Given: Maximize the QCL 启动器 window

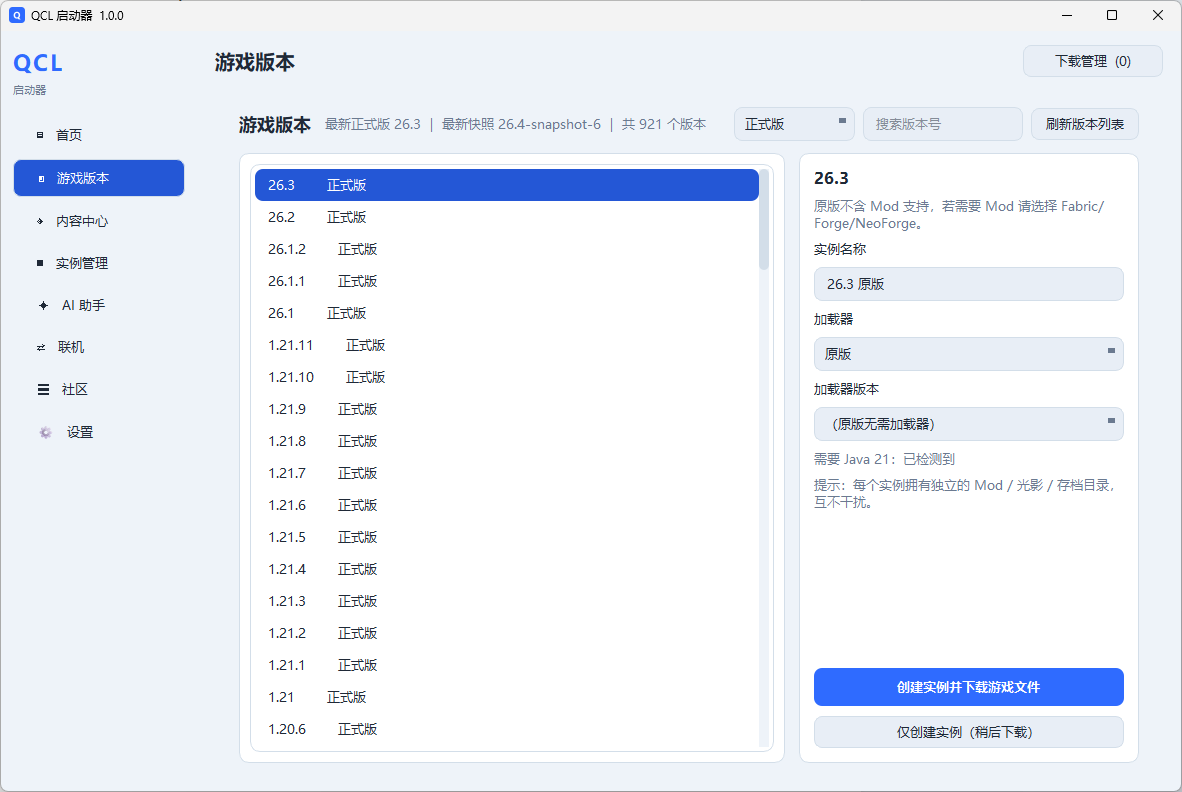Looking at the screenshot, I should pyautogui.click(x=1112, y=15).
